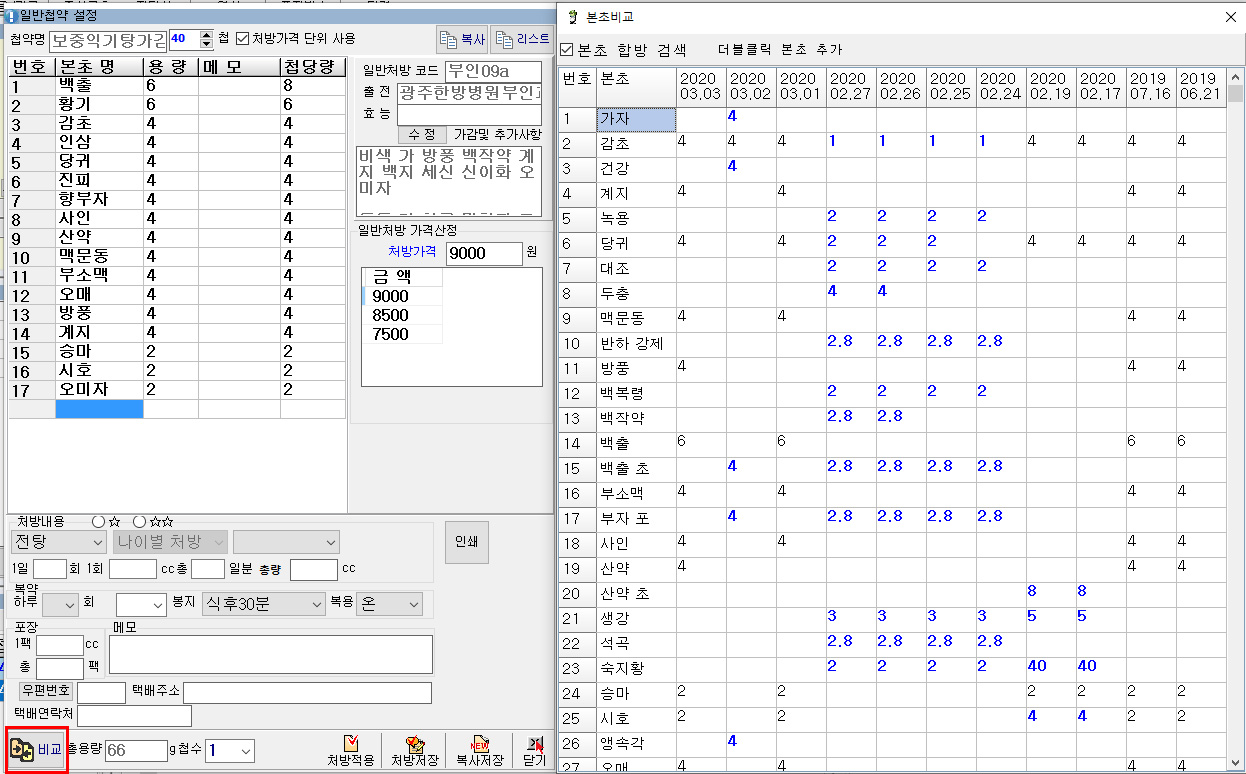Uncheck the 본초 합방 검색 checkbox

tap(567, 49)
